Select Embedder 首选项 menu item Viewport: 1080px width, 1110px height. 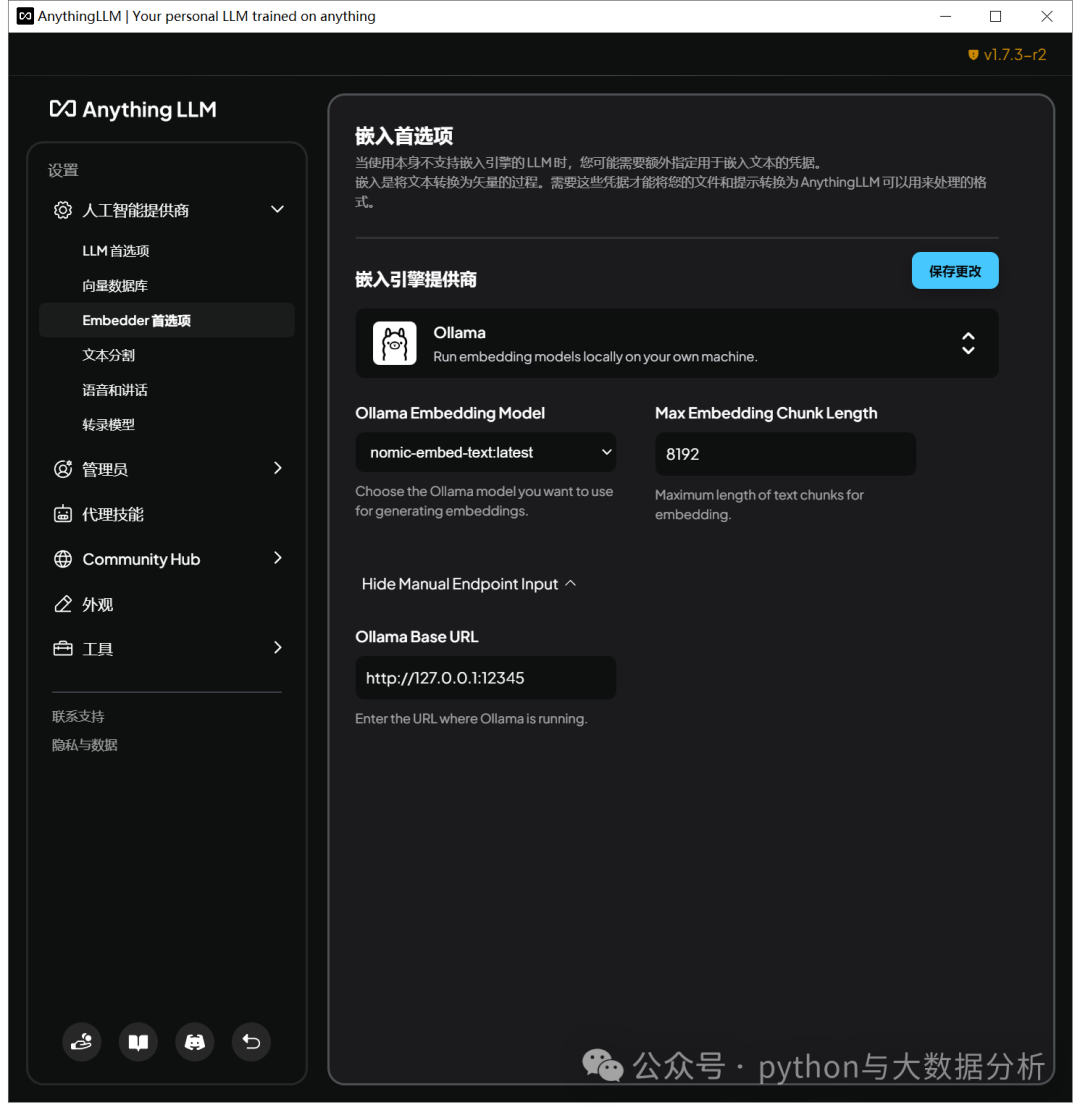[167, 320]
